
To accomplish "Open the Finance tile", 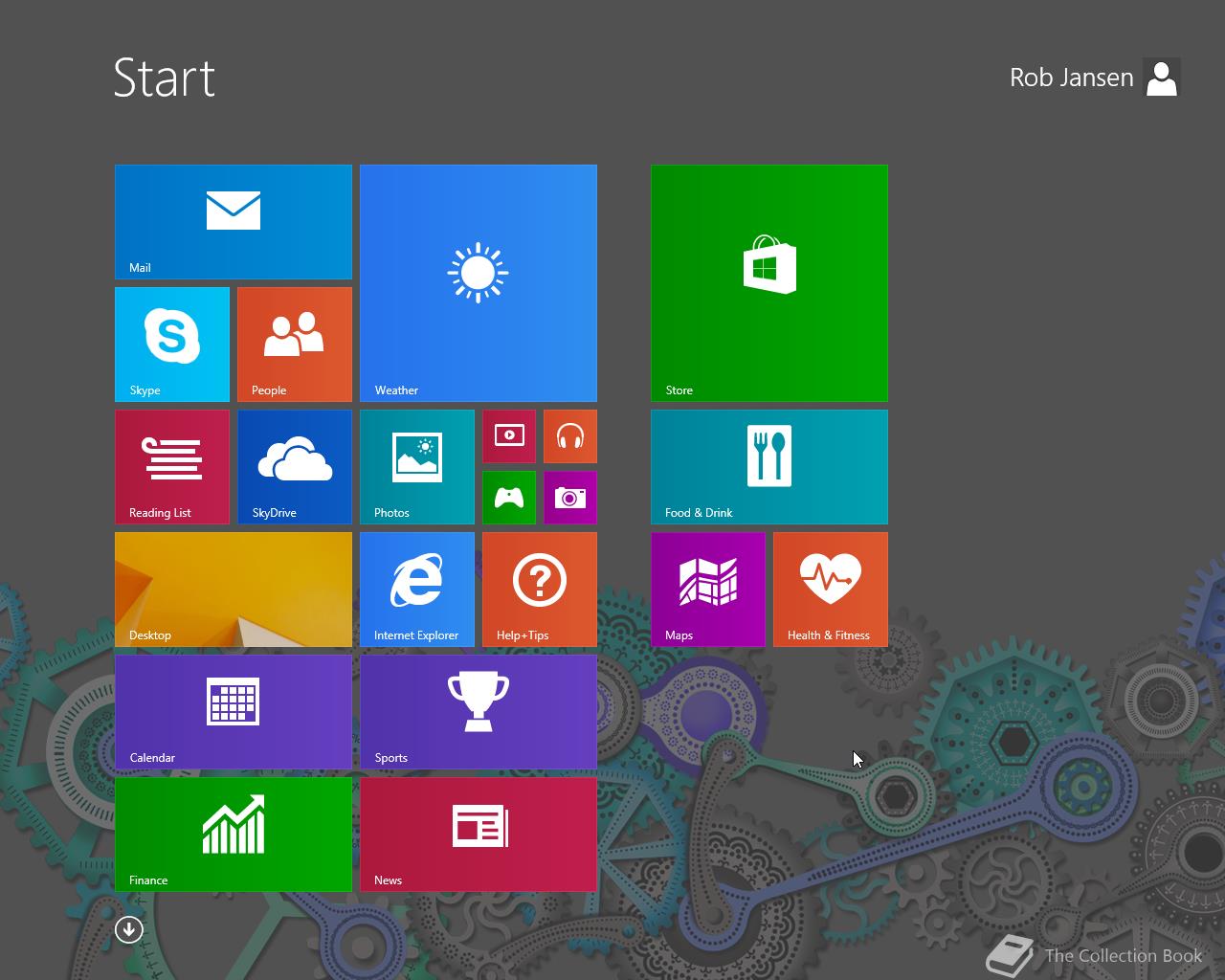I will click(x=234, y=835).
